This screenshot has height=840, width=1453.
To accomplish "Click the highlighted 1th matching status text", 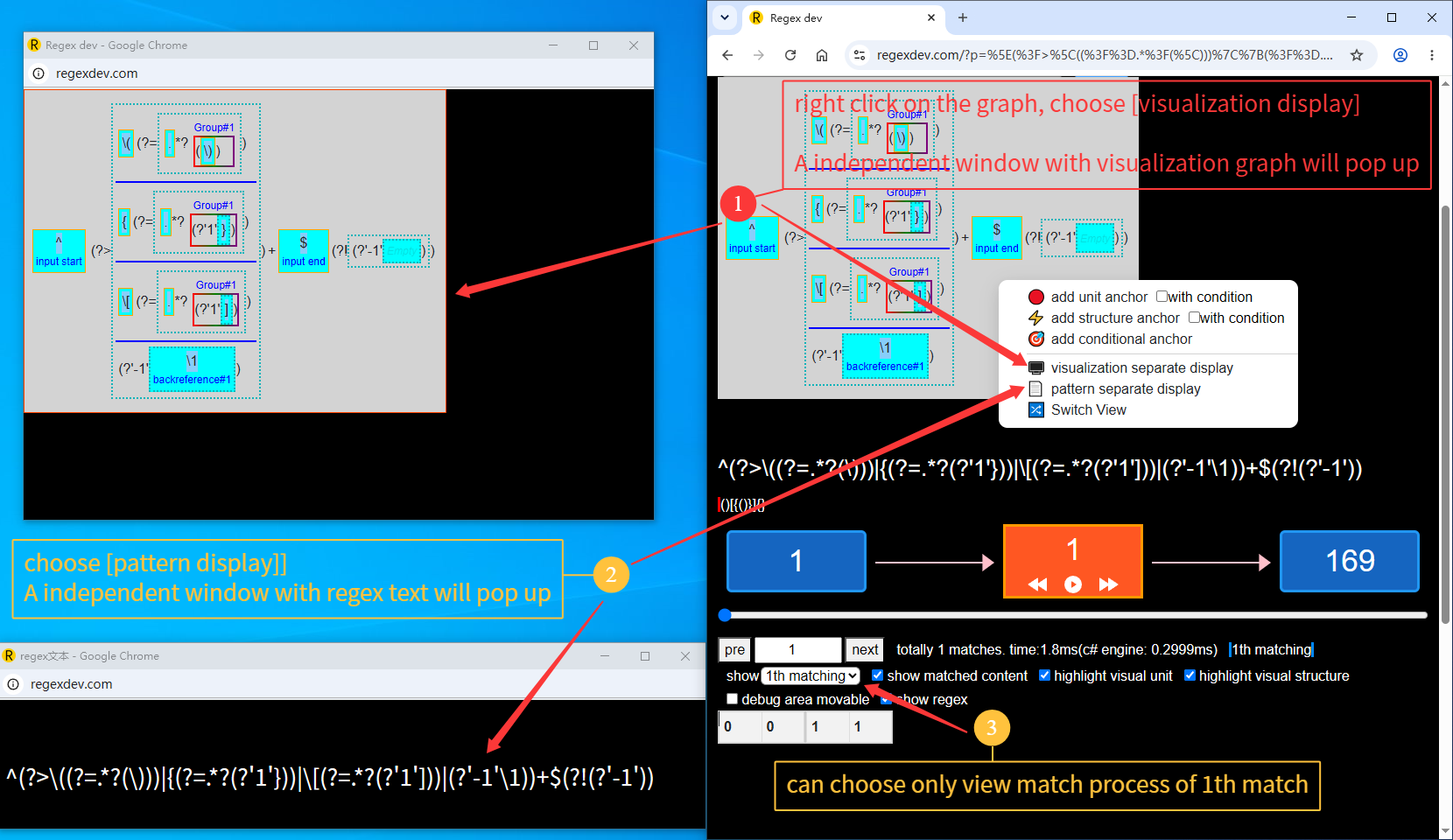I will 1272,649.
